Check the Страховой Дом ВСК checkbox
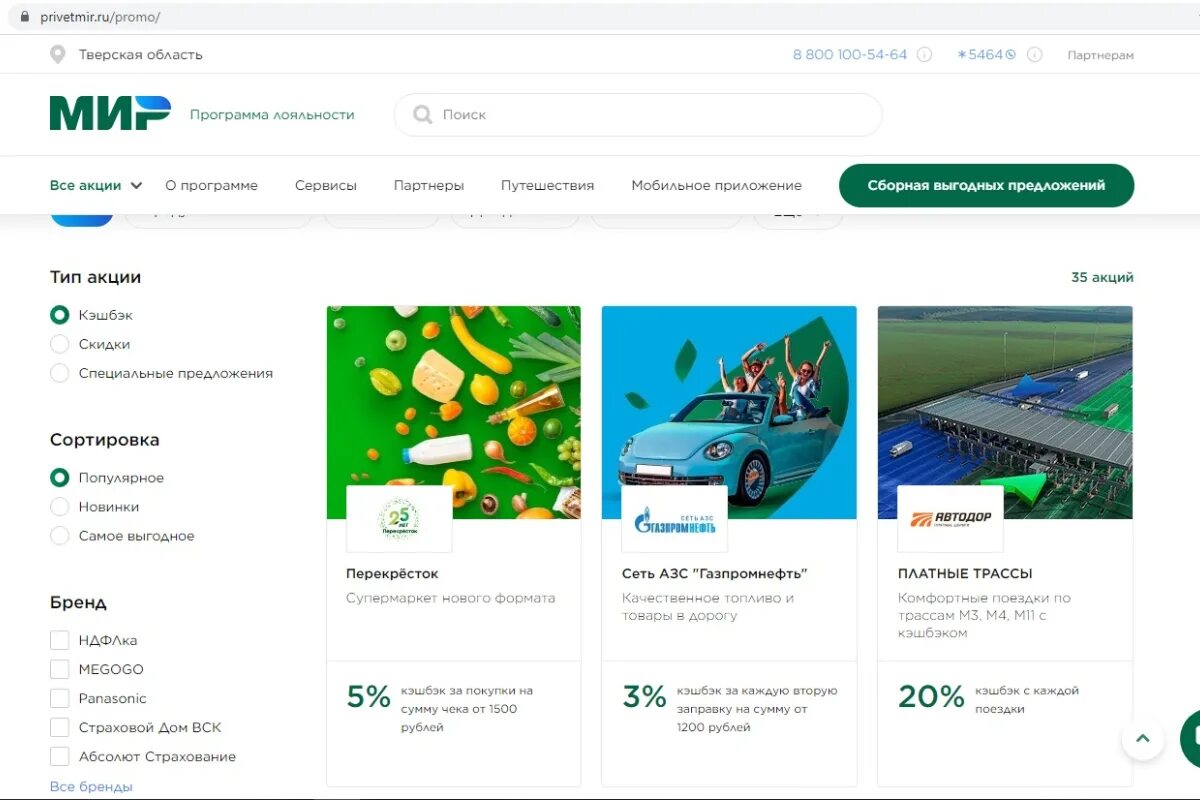This screenshot has width=1200, height=800. pyautogui.click(x=60, y=727)
